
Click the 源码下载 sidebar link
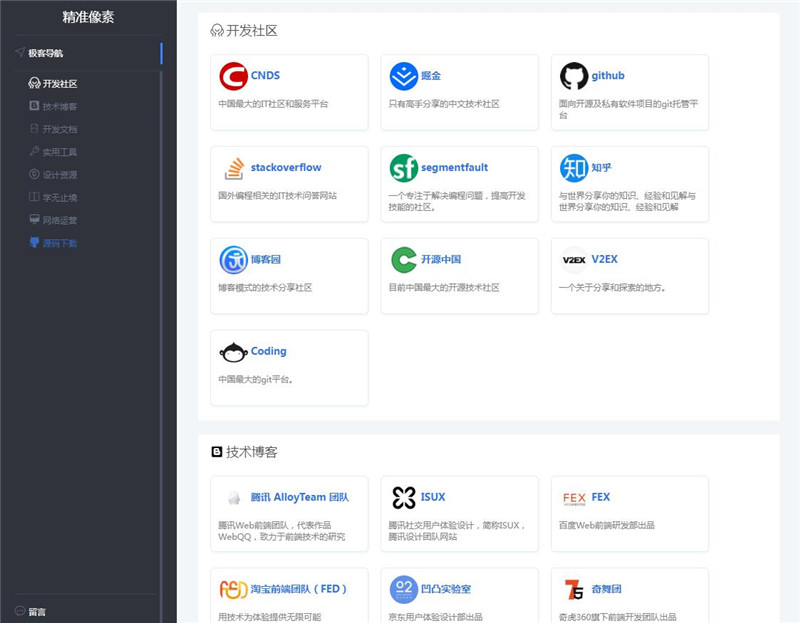point(59,243)
